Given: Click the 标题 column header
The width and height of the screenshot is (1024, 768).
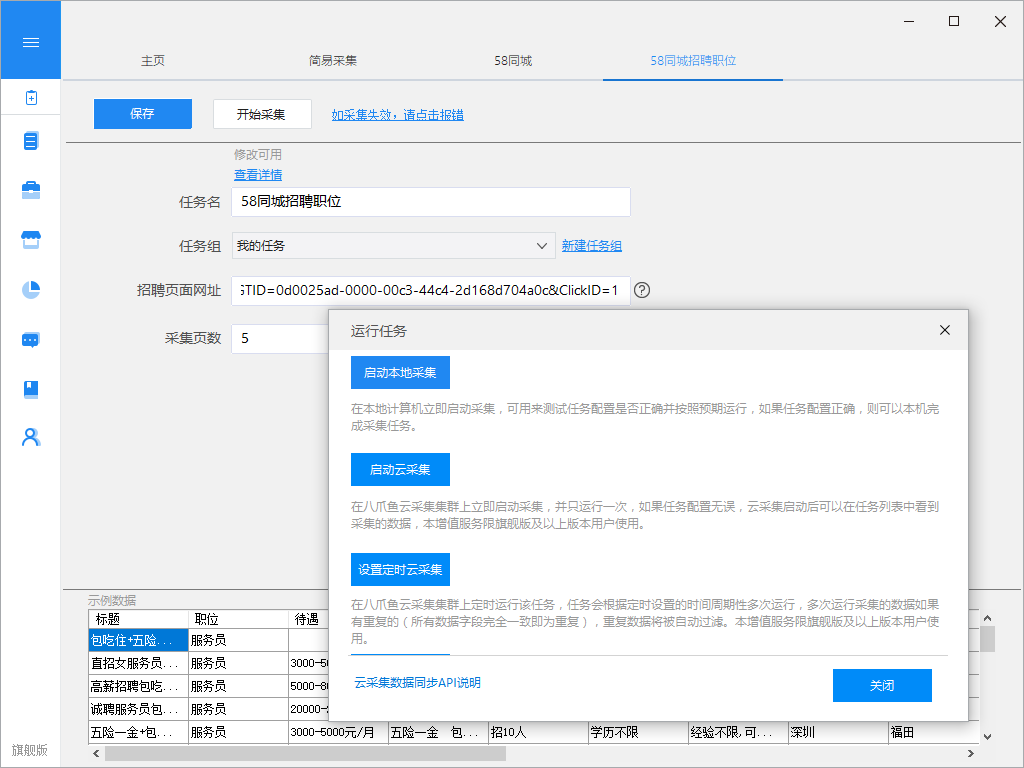Looking at the screenshot, I should (x=138, y=619).
